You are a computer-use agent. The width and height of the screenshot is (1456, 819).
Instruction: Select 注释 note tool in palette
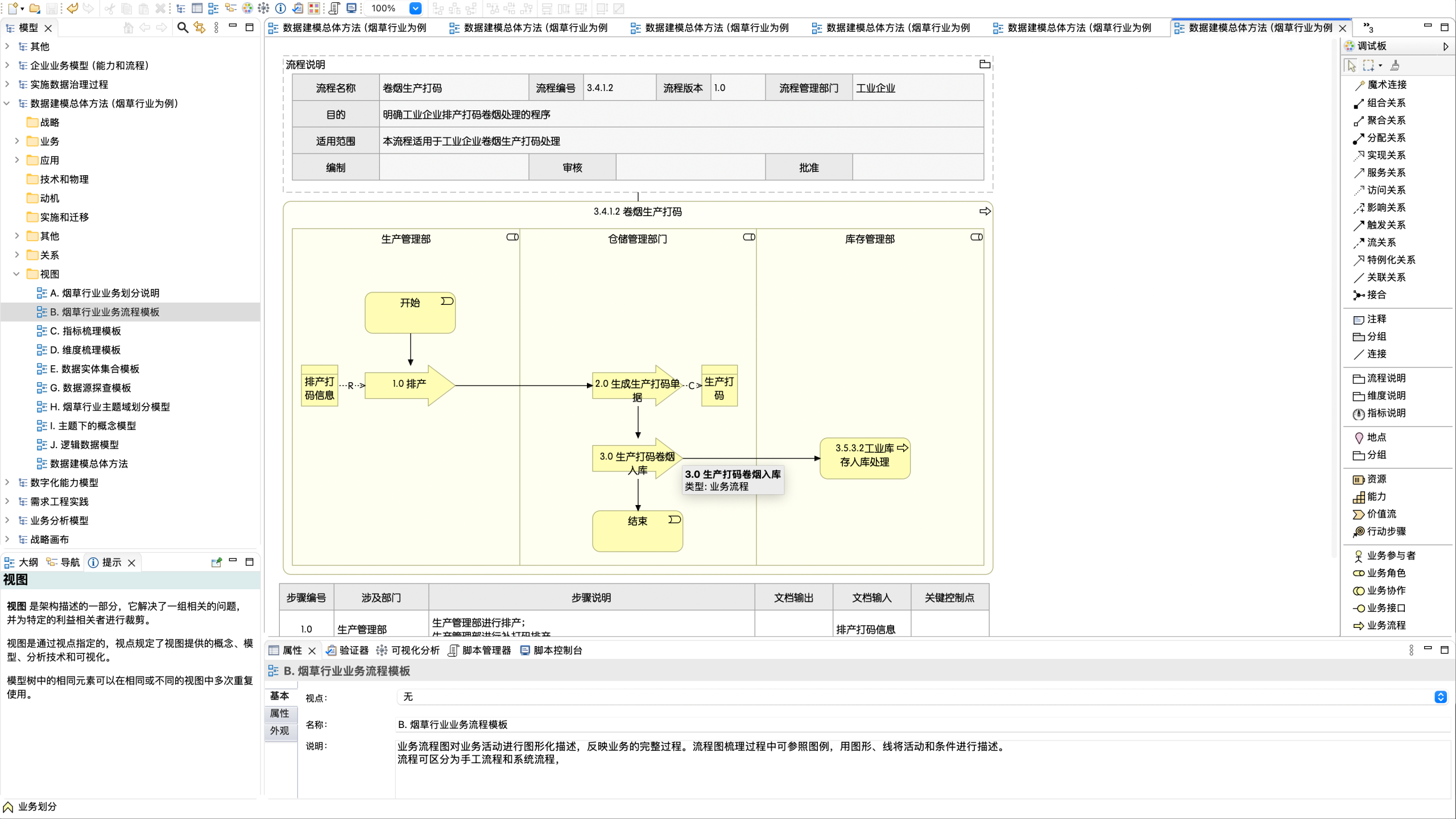(1370, 319)
